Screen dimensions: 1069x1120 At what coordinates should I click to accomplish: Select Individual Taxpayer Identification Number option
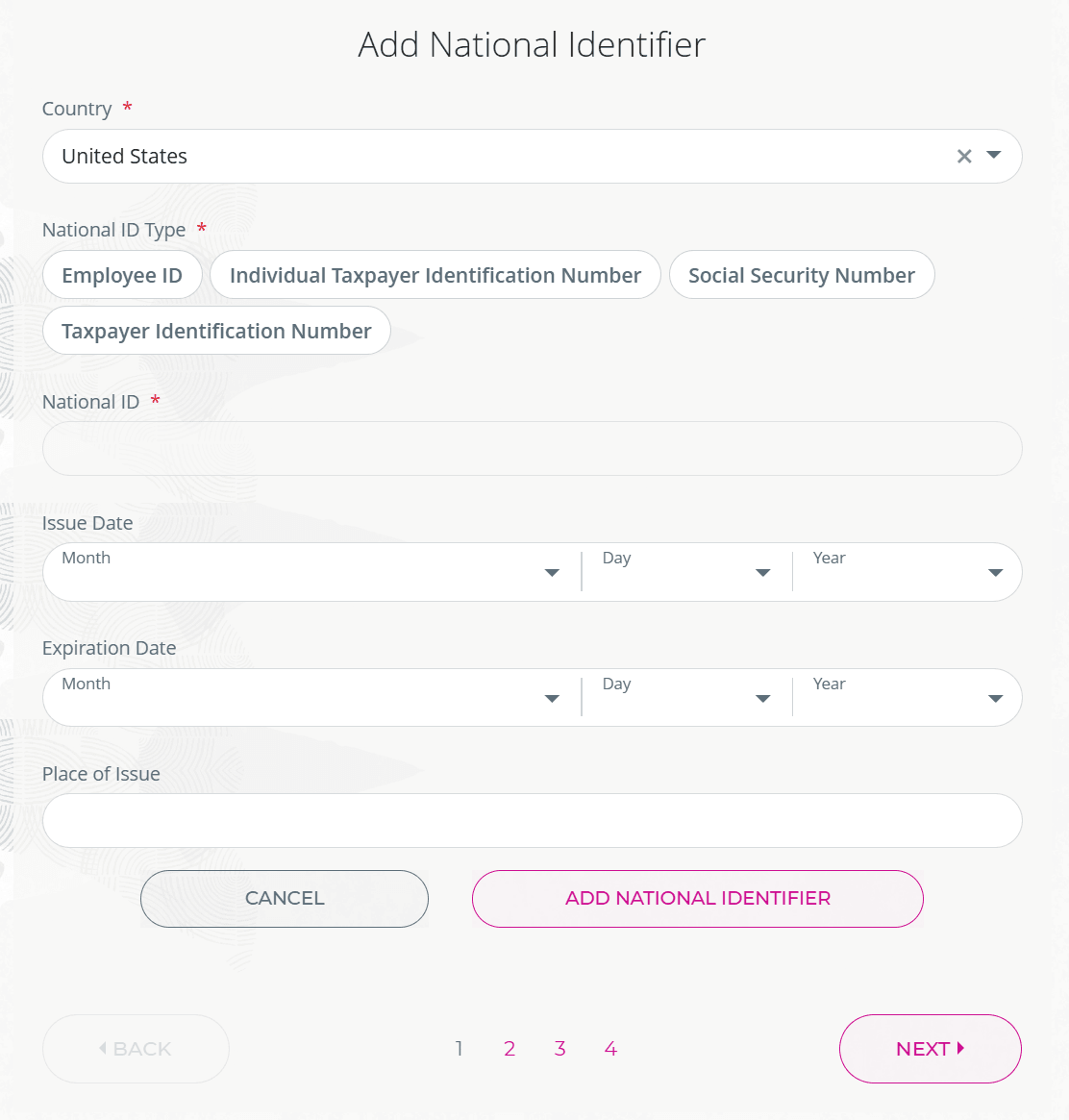(x=435, y=275)
